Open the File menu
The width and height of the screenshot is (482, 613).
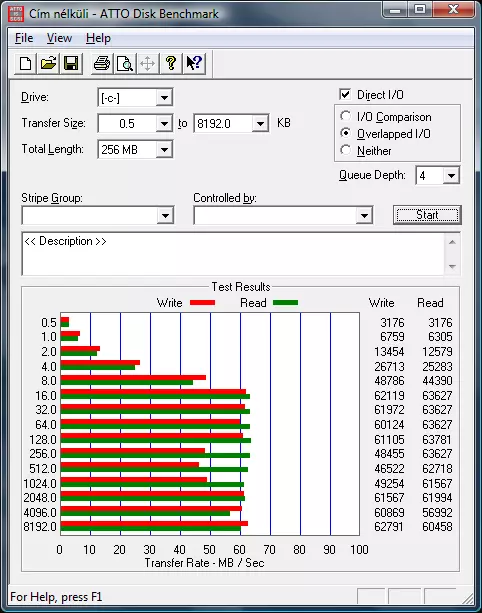[x=24, y=38]
